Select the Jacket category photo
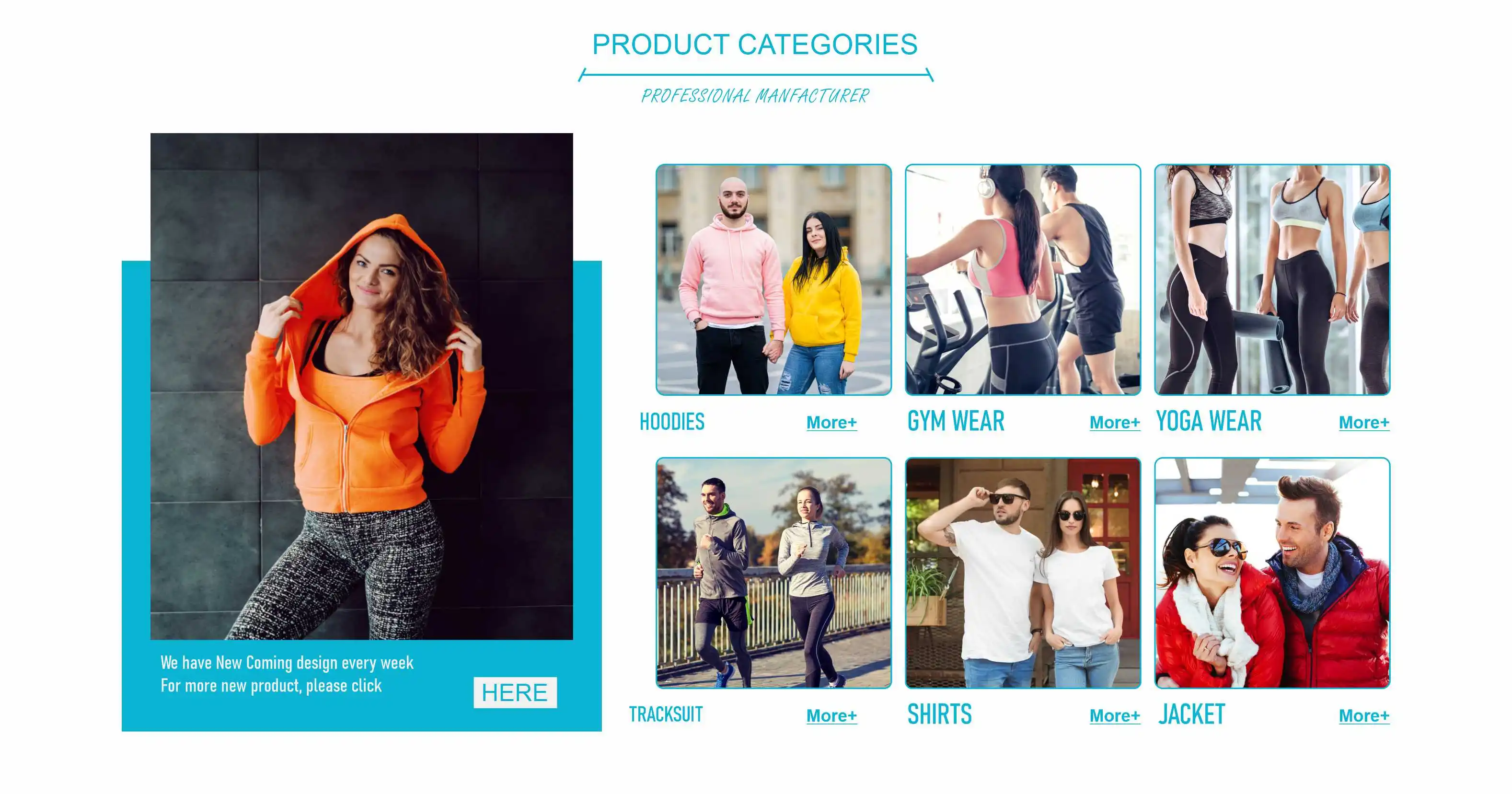1512x794 pixels. [x=1272, y=573]
